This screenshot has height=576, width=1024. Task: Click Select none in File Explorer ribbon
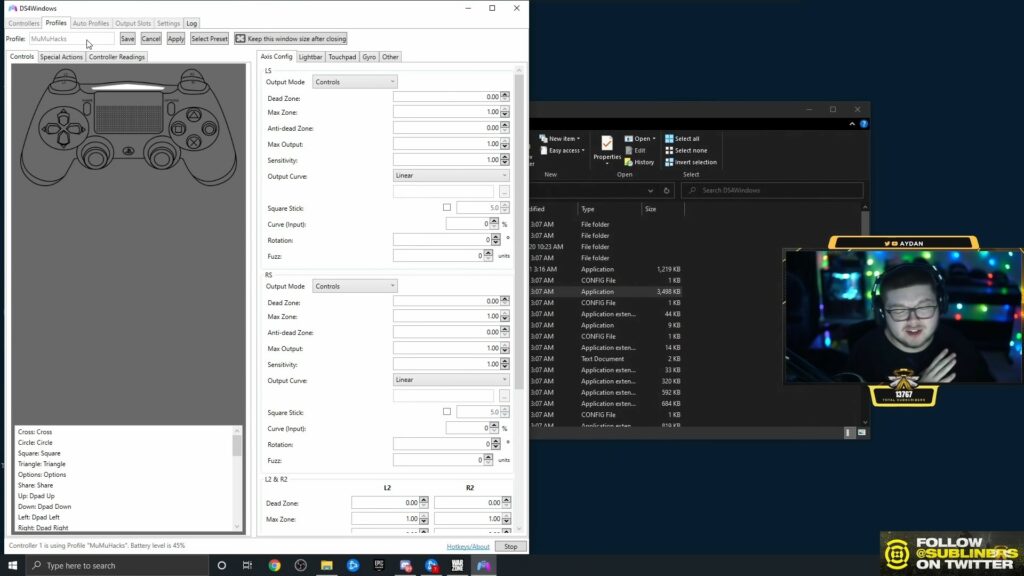(686, 150)
